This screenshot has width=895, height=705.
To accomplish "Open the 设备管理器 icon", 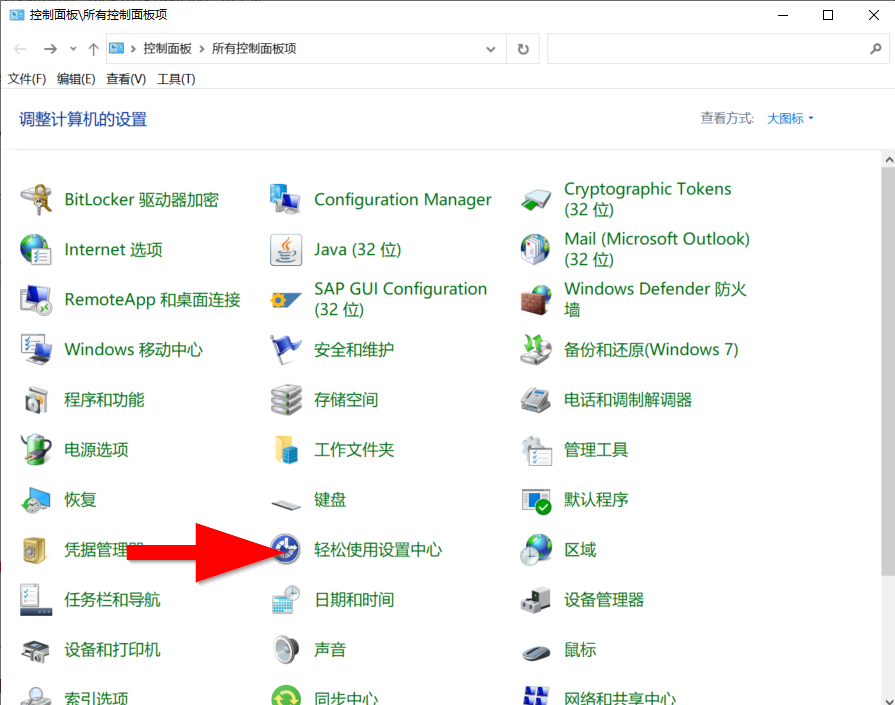I will tap(535, 599).
